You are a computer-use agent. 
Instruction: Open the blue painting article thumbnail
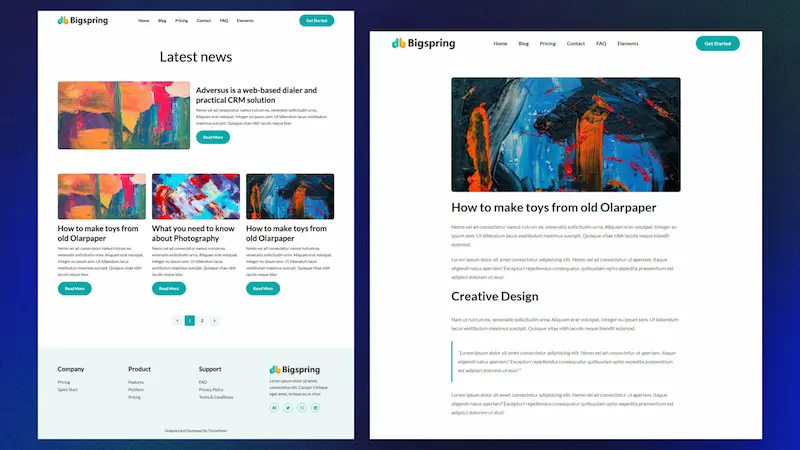[x=290, y=196]
